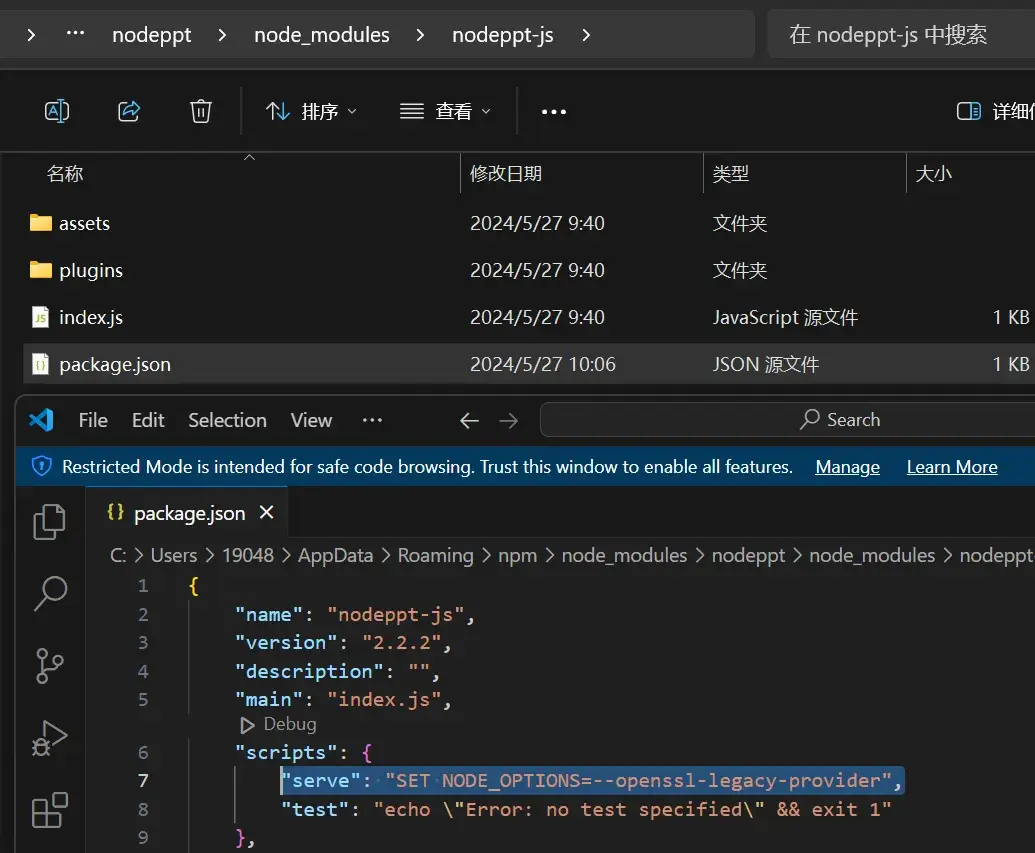Open the Explorer toolbar more options ellipsis
1035x853 pixels.
pyautogui.click(x=553, y=112)
